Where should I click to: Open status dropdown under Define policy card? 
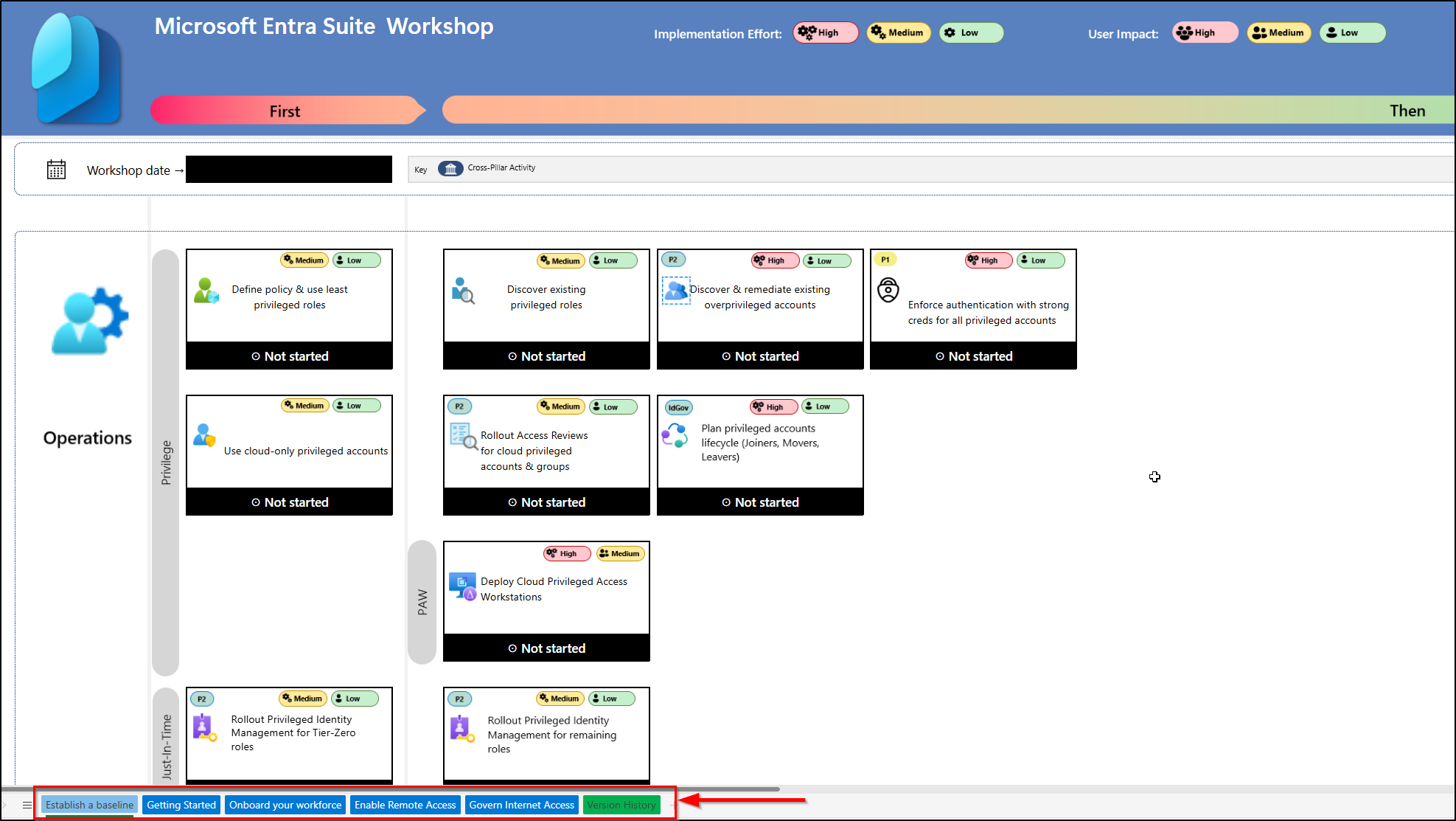click(x=289, y=356)
